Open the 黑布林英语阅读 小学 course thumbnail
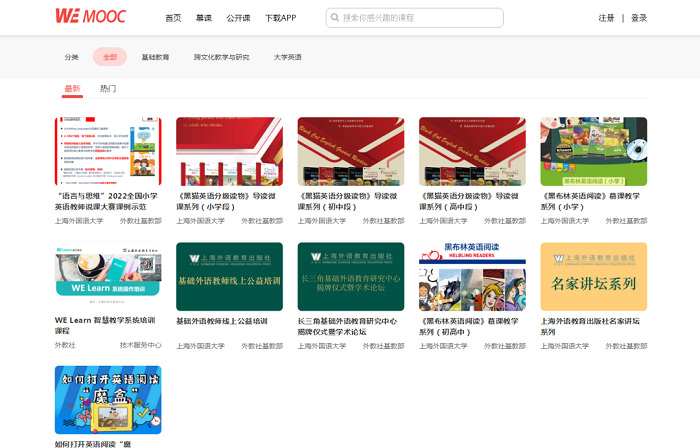Viewport: 700px width, 448px height. (x=594, y=151)
